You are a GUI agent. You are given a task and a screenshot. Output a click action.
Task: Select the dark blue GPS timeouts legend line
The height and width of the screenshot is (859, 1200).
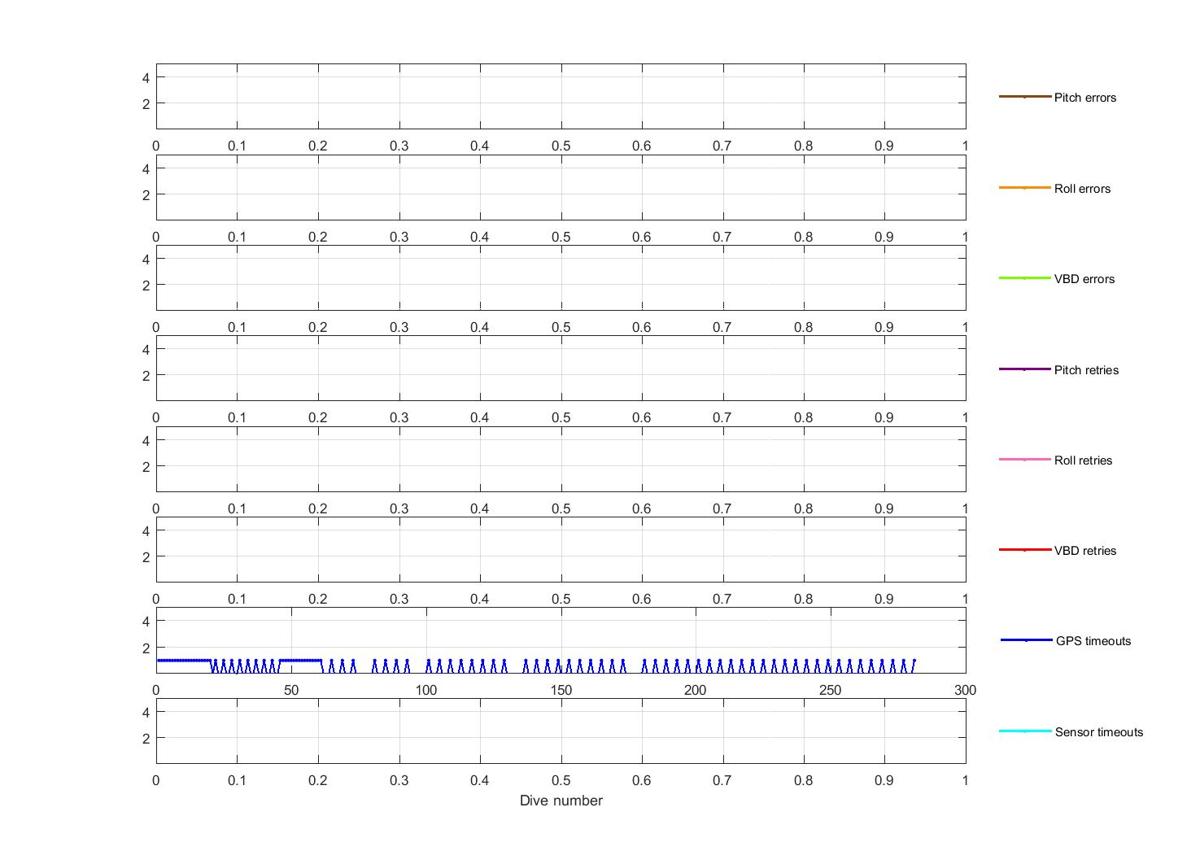point(1025,640)
